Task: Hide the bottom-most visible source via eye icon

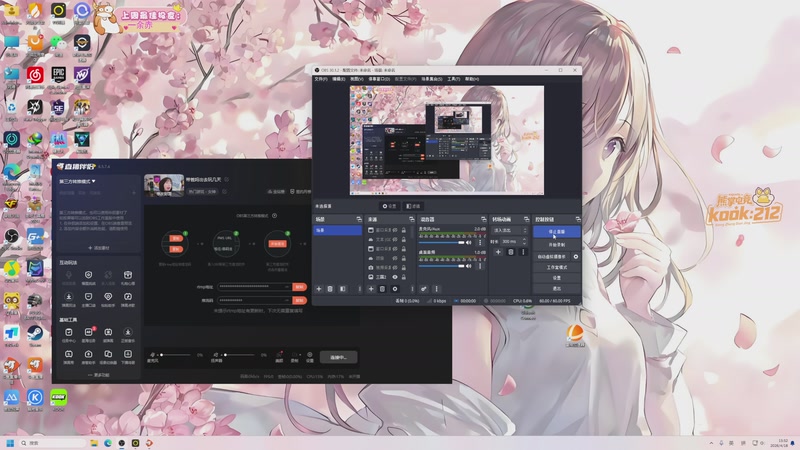Action: pos(395,277)
